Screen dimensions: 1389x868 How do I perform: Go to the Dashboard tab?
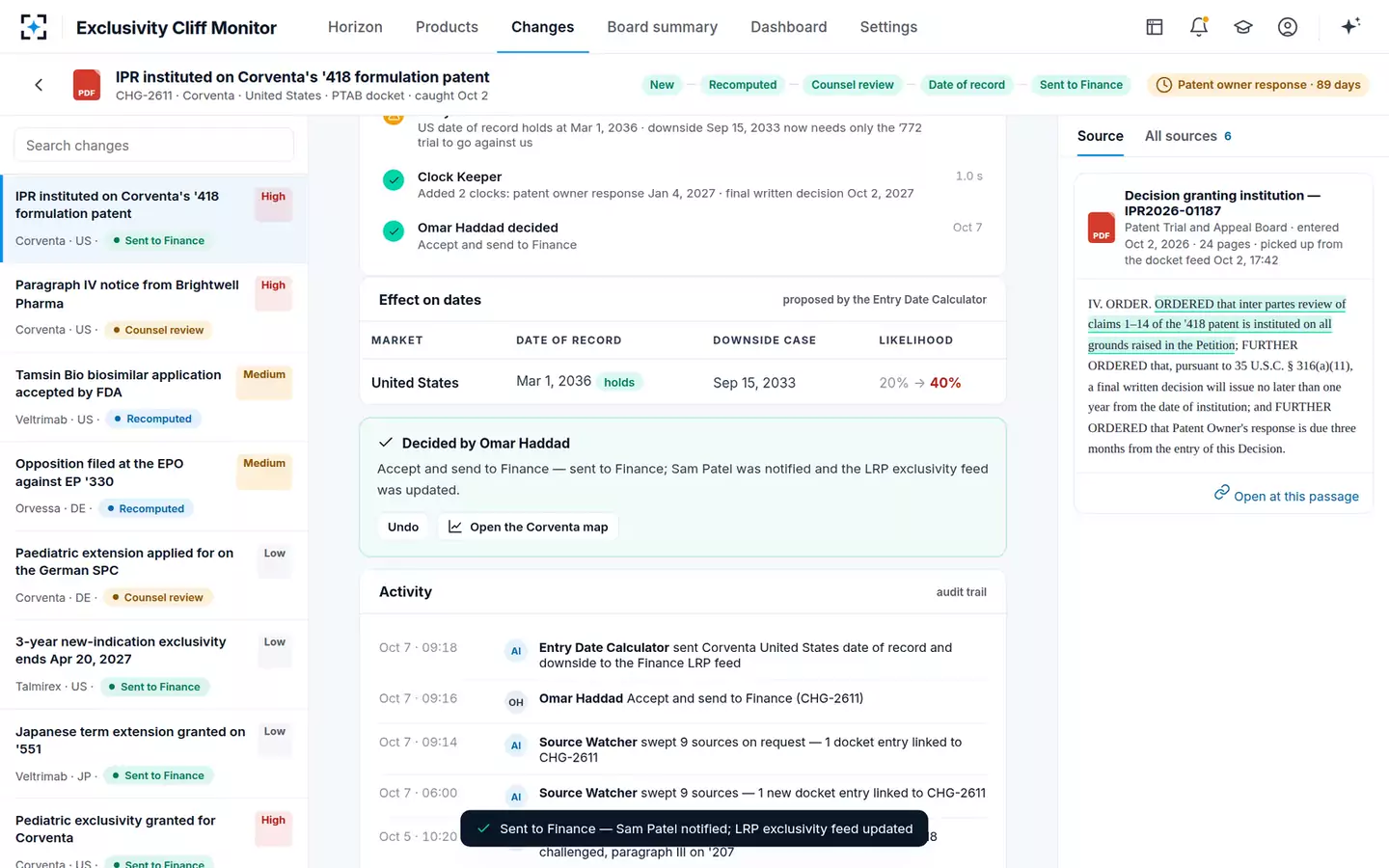(x=789, y=27)
